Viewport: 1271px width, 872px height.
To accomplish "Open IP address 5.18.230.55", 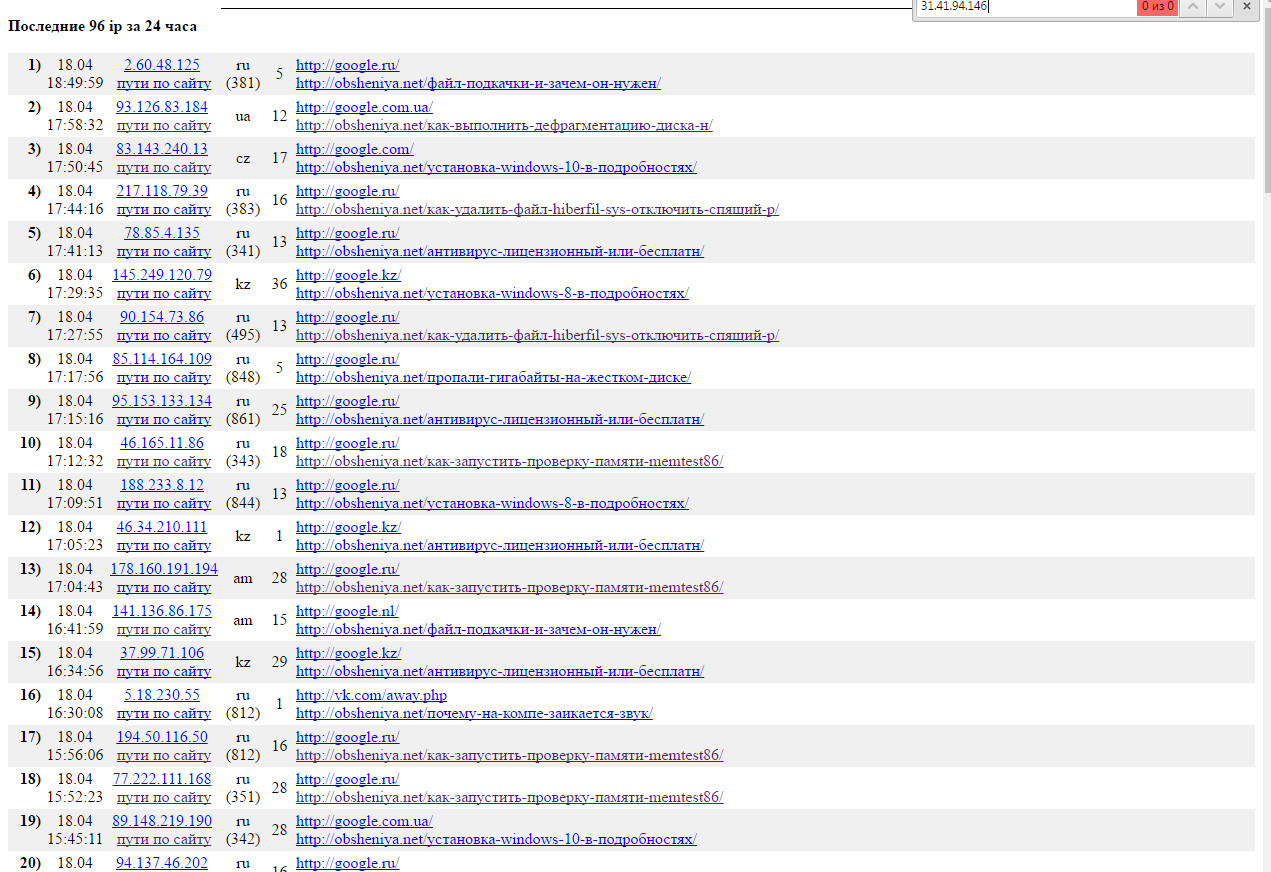I will (162, 695).
